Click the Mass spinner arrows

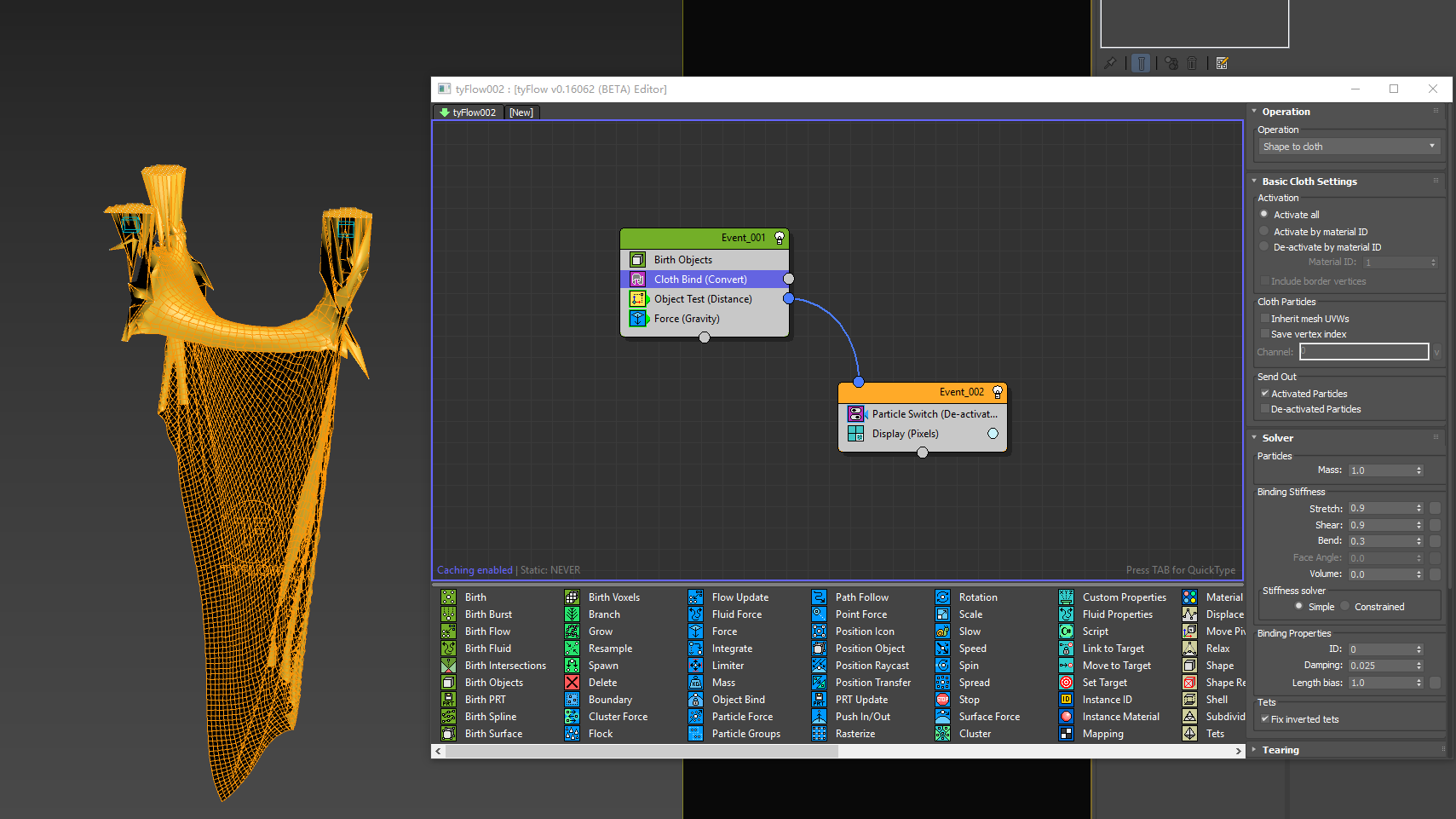(x=1419, y=470)
